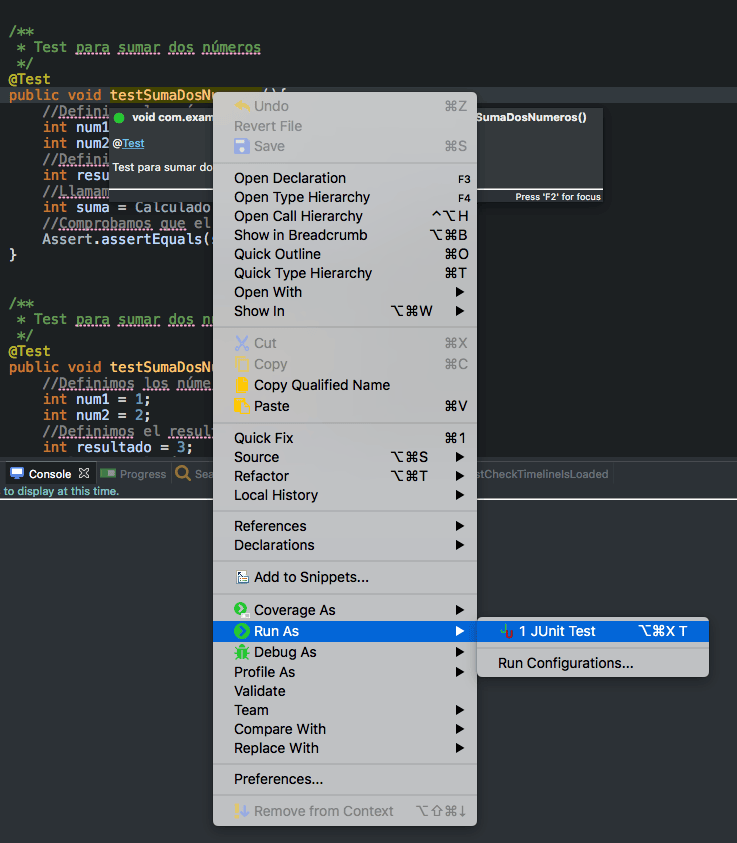
Task: Click first @Test annotation in editor
Action: (30, 79)
